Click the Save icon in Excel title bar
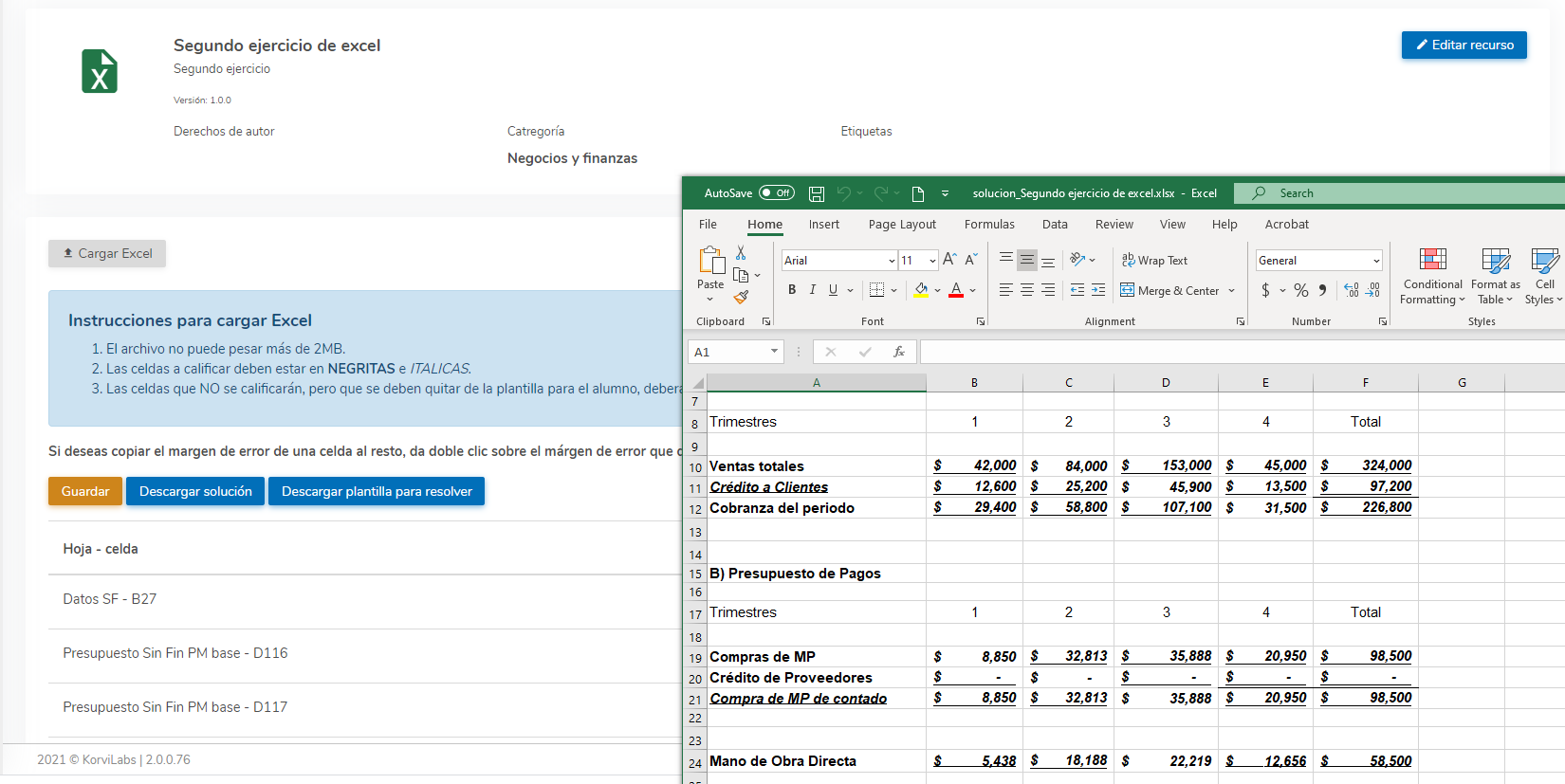 coord(816,193)
